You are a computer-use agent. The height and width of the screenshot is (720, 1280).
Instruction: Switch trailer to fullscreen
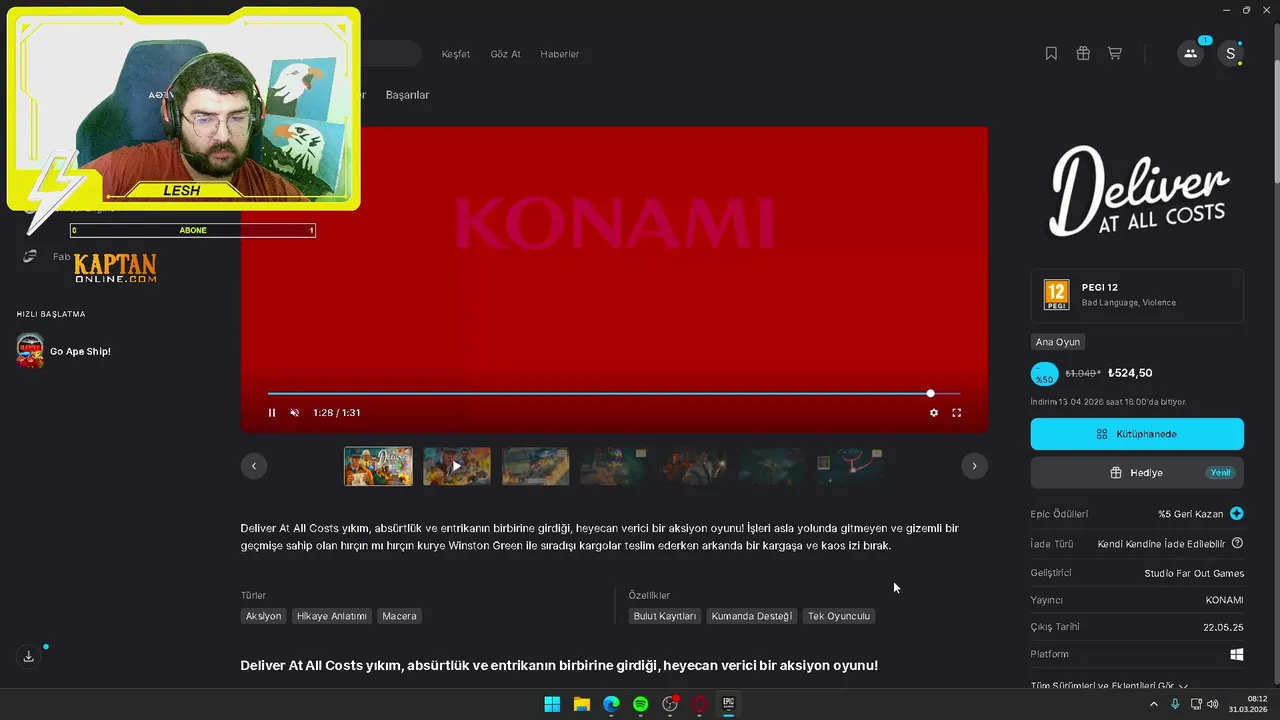point(956,413)
